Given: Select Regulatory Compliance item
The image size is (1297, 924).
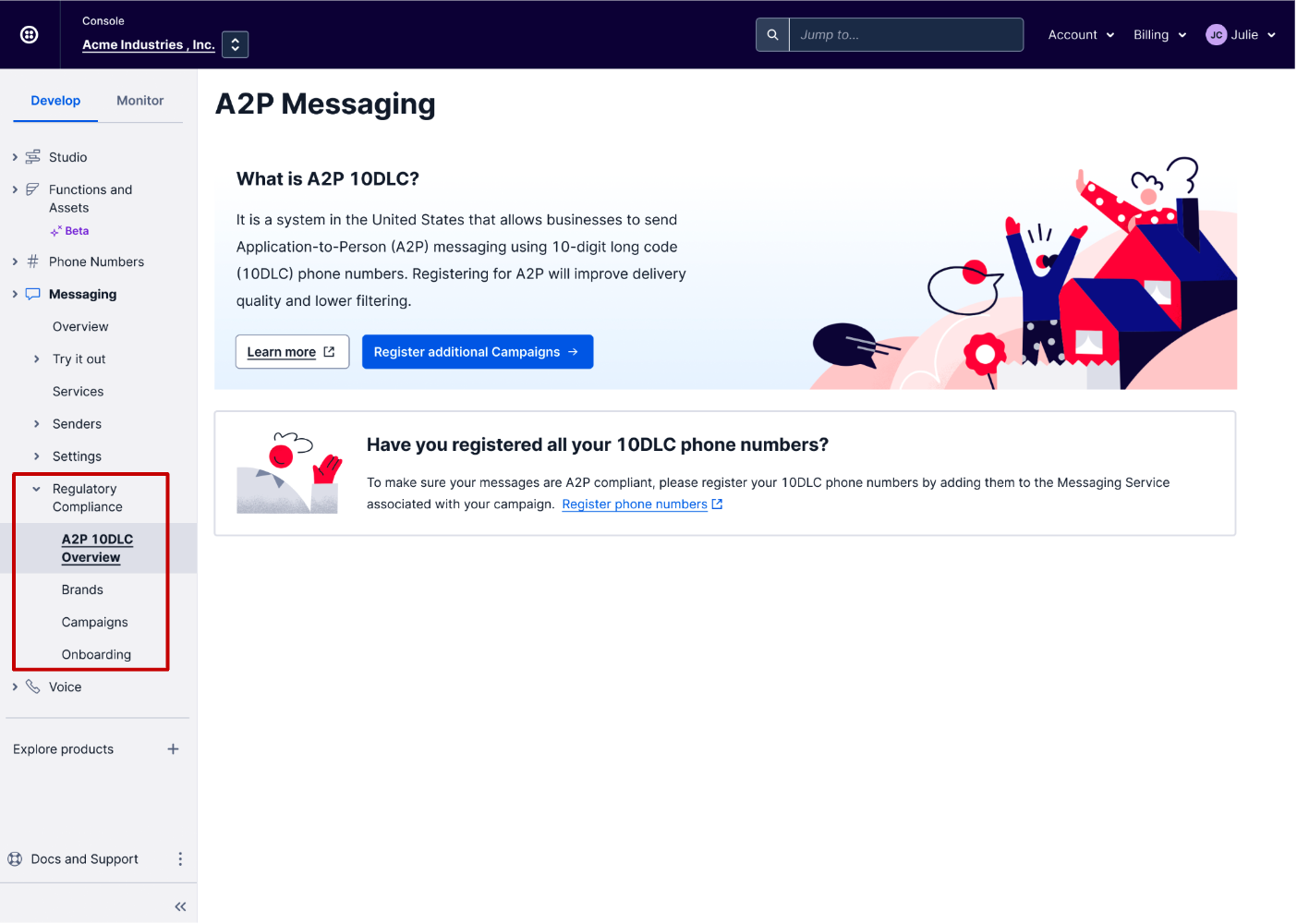Looking at the screenshot, I should click(x=88, y=498).
